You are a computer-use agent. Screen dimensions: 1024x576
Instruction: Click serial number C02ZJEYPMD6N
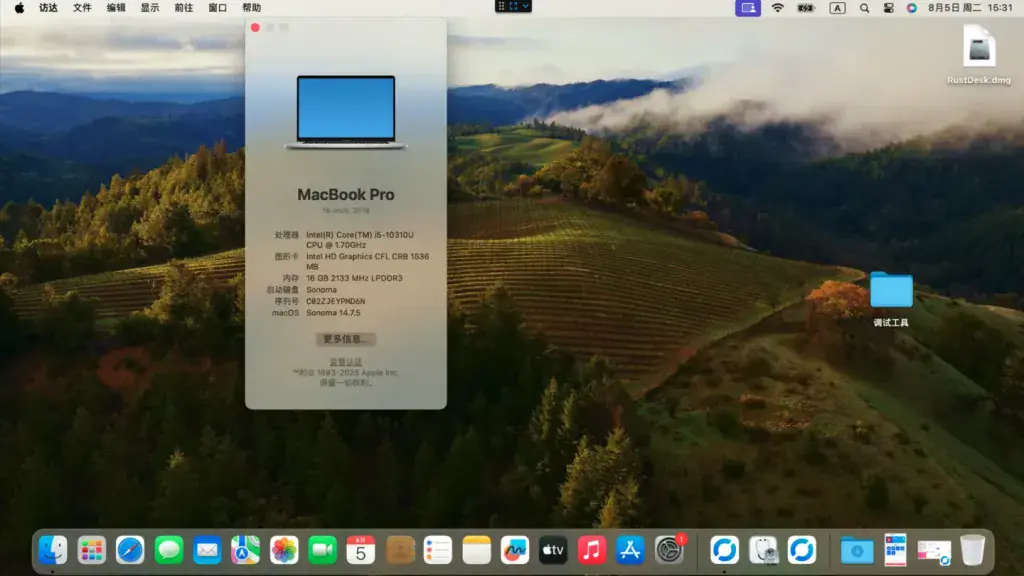(336, 301)
